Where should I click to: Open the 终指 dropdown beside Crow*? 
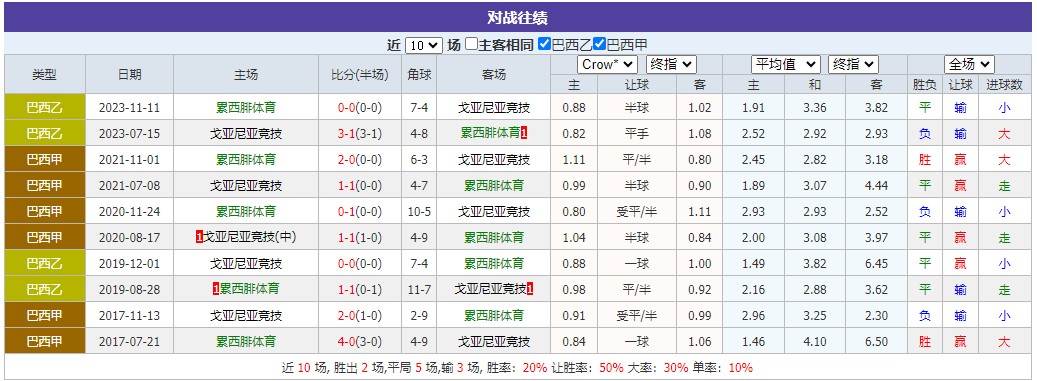[x=671, y=64]
